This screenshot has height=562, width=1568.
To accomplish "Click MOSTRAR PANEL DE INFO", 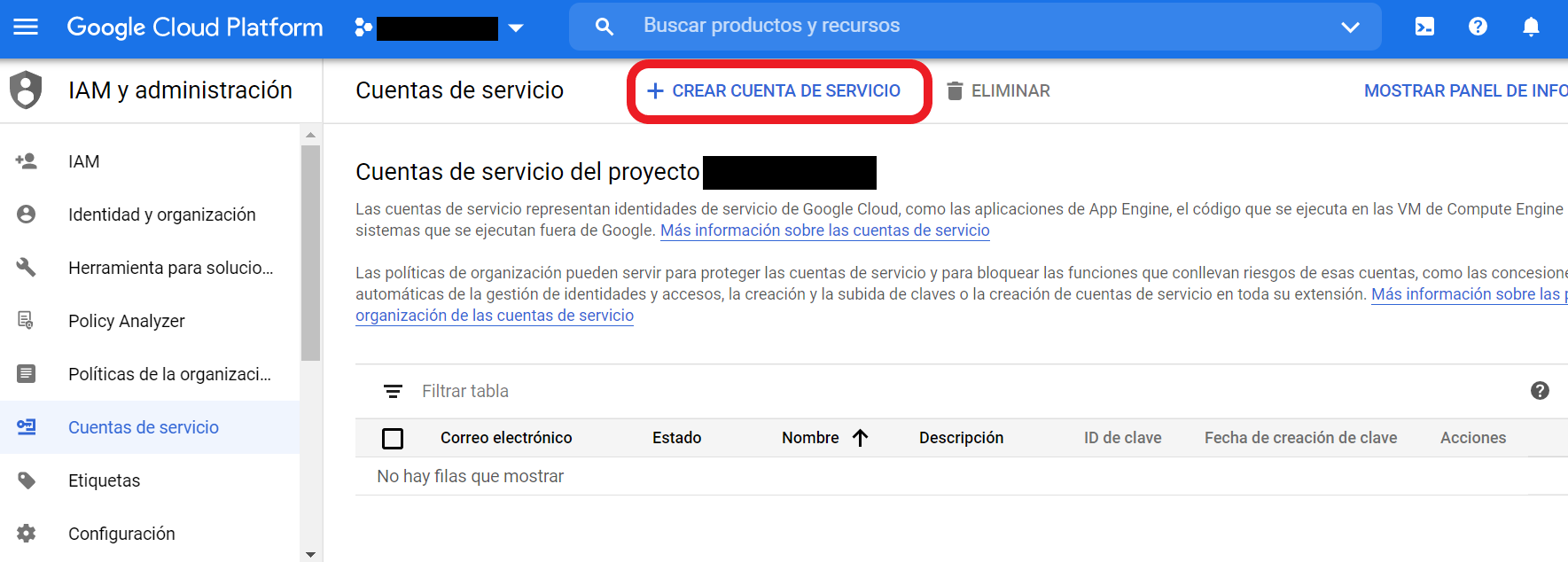I will [x=1465, y=90].
